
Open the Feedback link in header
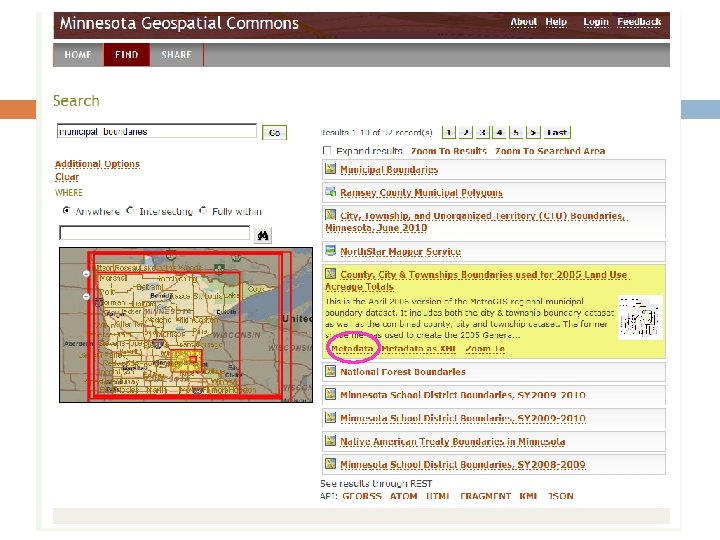639,22
